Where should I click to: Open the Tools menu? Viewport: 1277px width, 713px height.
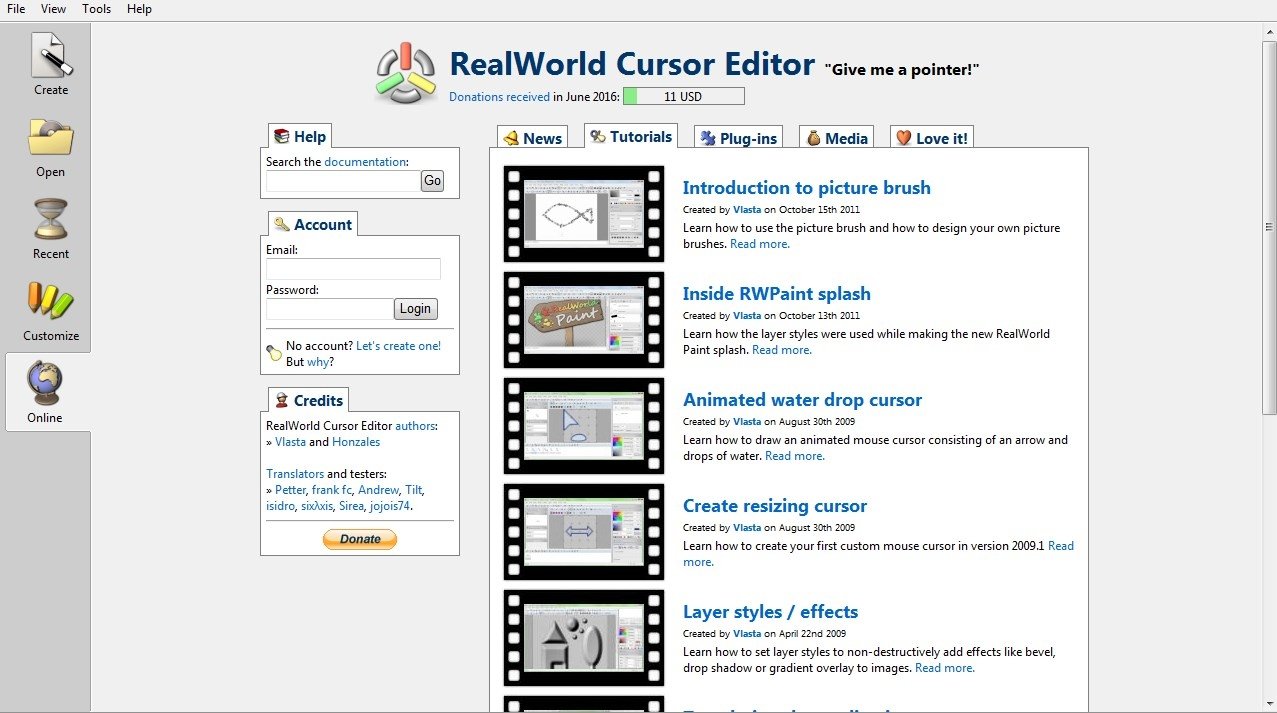(x=97, y=9)
